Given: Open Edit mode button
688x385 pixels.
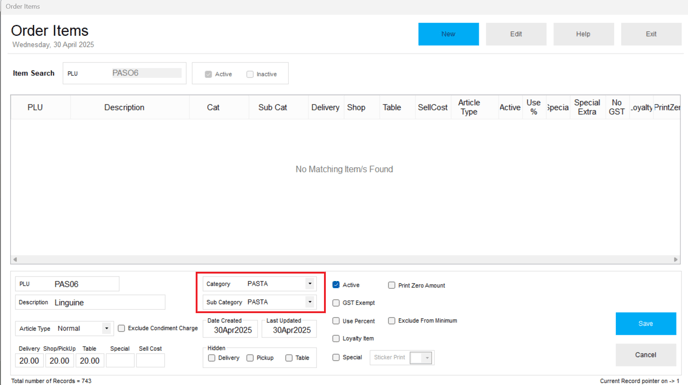Looking at the screenshot, I should pos(516,34).
